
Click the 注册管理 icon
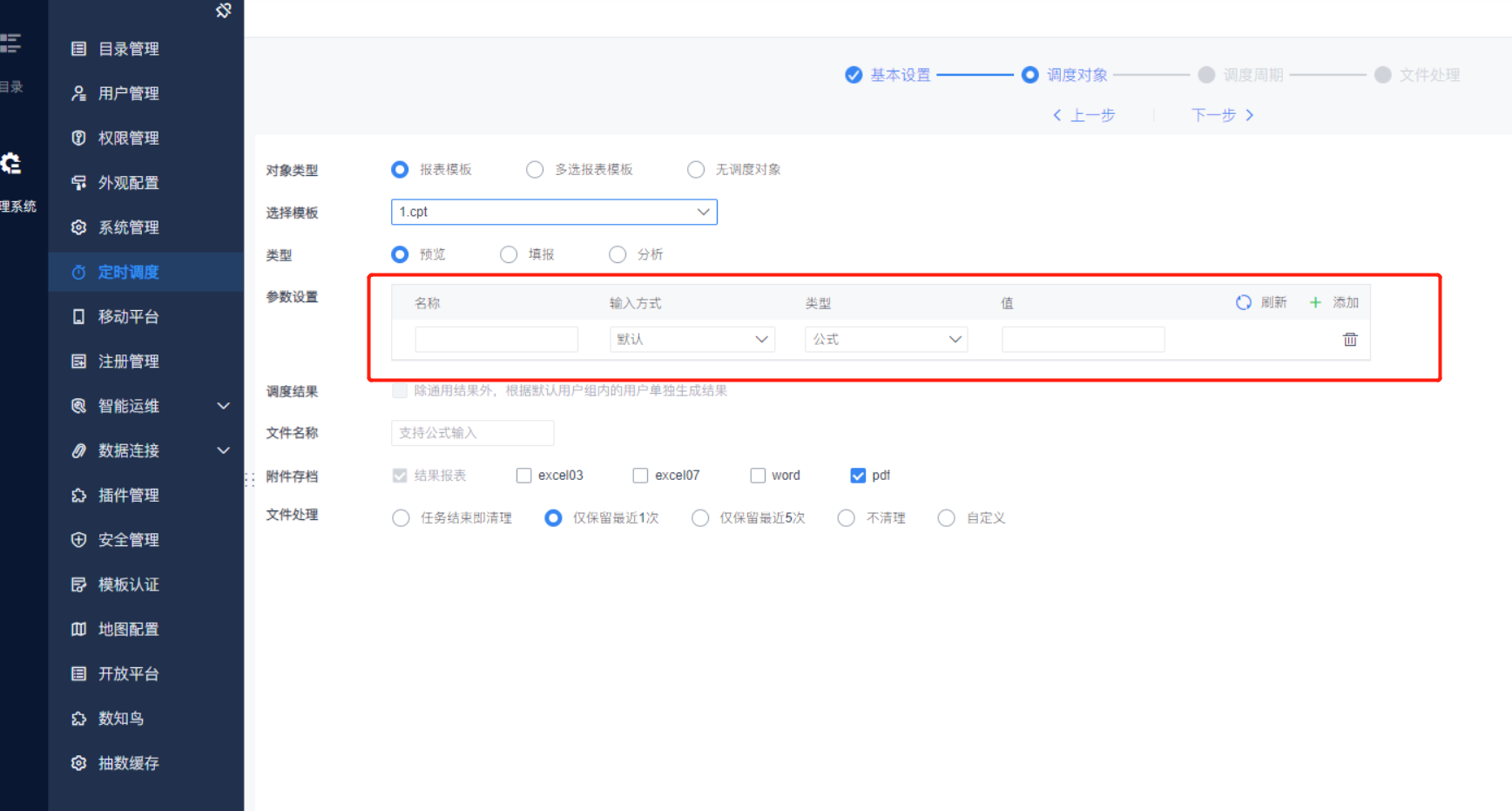click(x=78, y=362)
